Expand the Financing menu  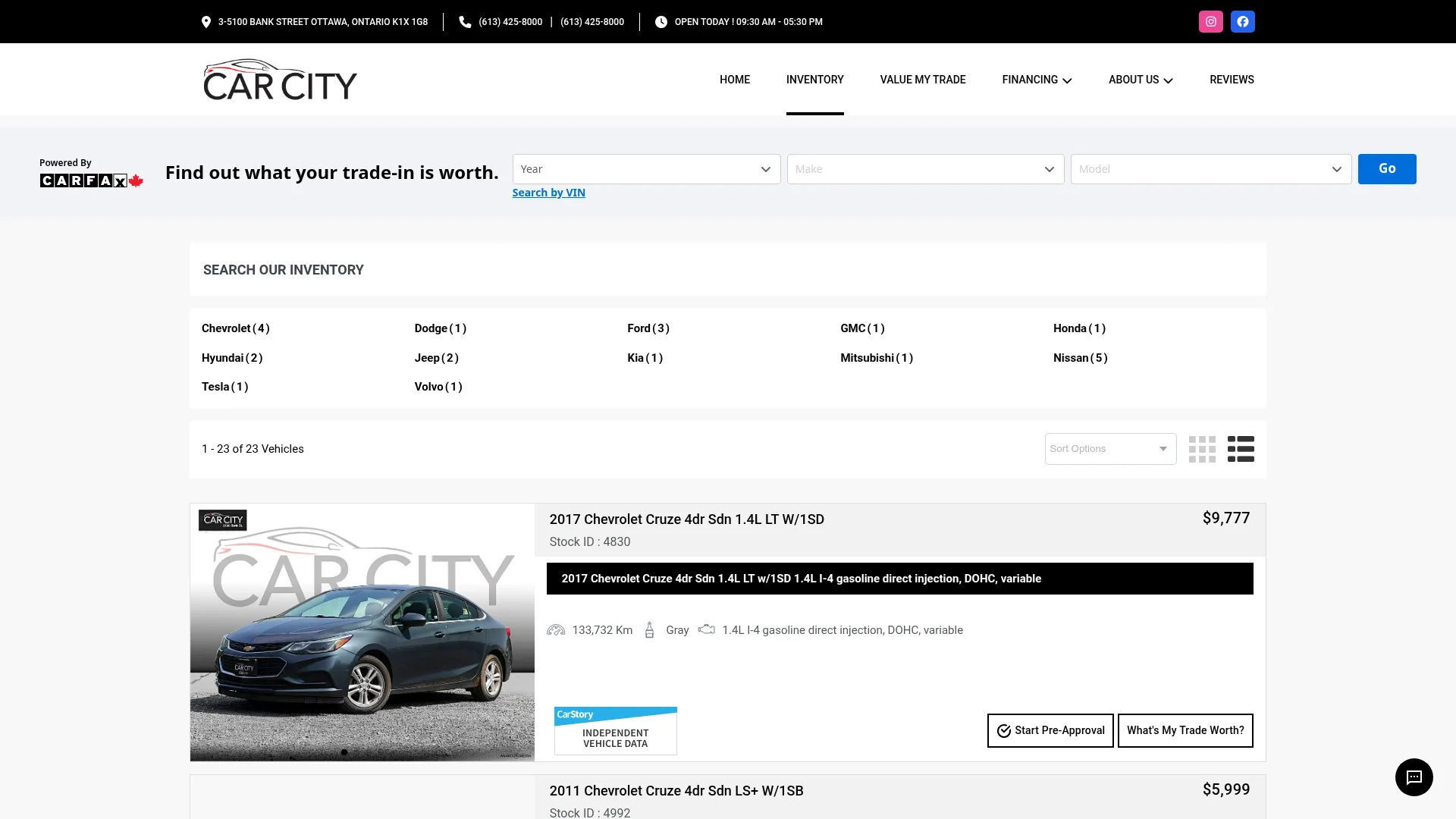click(1037, 80)
